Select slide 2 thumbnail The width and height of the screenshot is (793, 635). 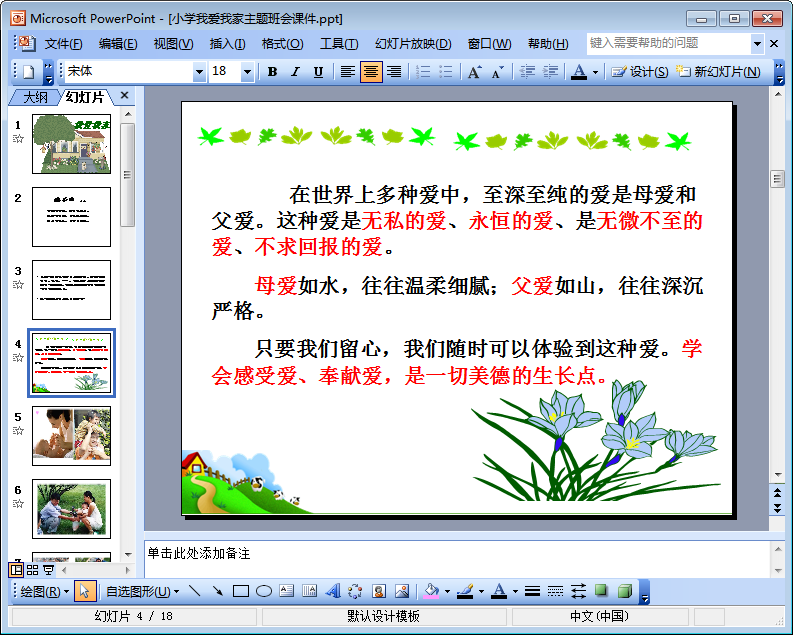[x=71, y=217]
